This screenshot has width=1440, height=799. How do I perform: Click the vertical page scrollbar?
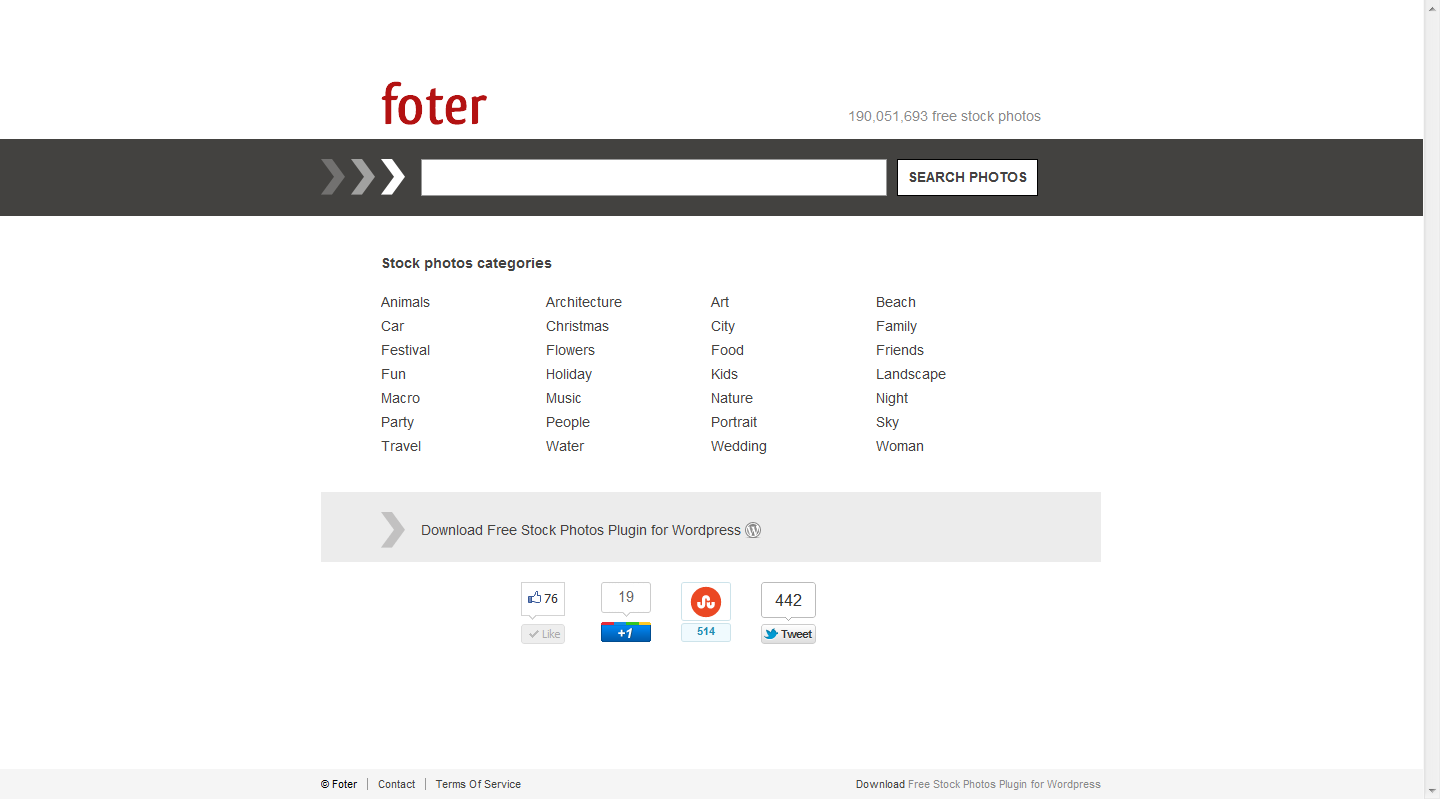coord(1431,400)
